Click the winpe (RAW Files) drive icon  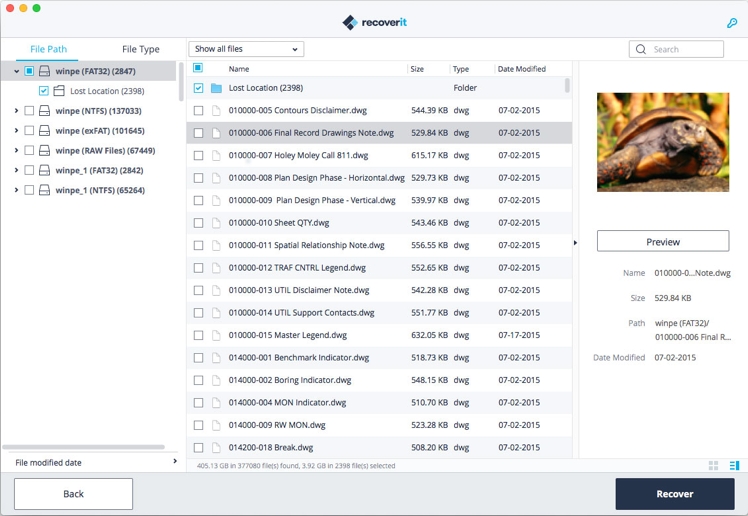pos(44,151)
